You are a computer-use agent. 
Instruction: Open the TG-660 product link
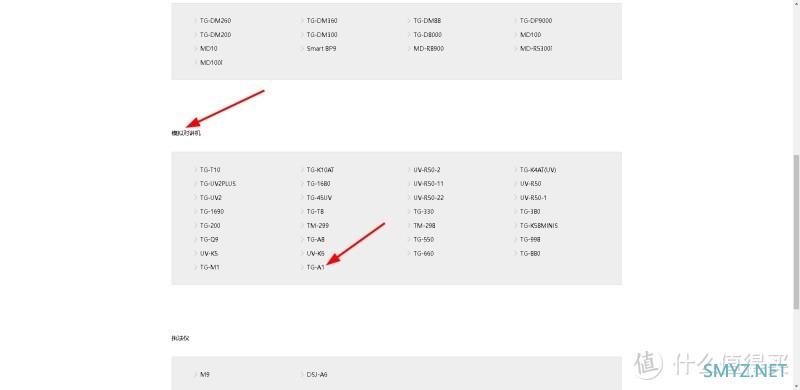pyautogui.click(x=423, y=253)
